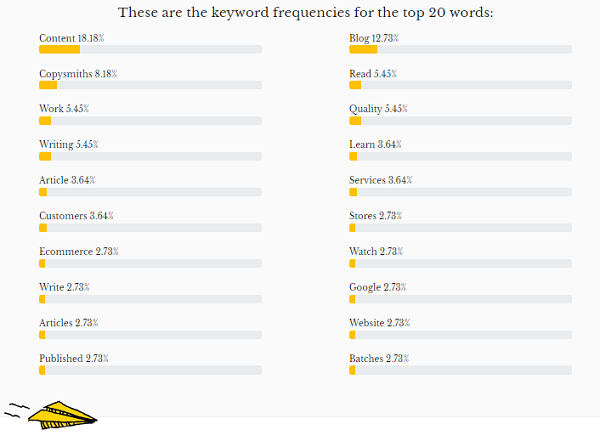Screen dimensions: 600x447
Task: Click the Article 3.64% frequency bar
Action: point(150,192)
